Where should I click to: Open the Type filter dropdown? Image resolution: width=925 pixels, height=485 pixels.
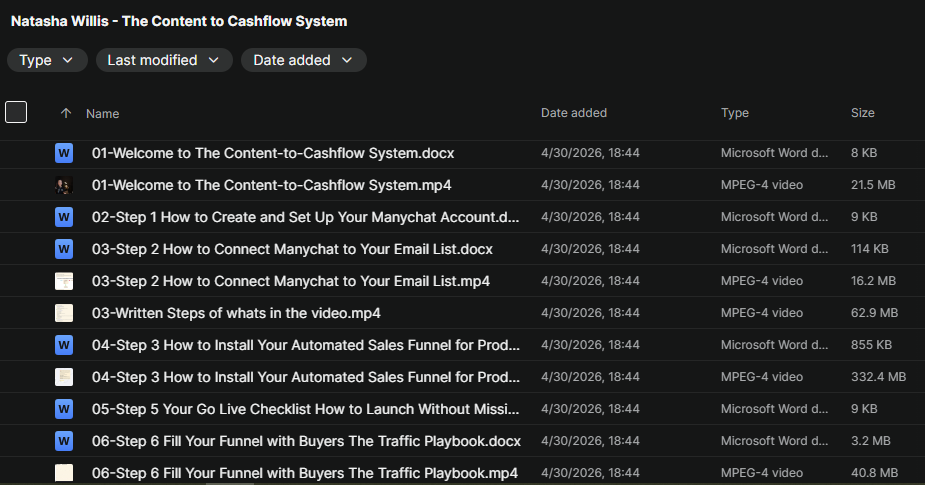pyautogui.click(x=47, y=60)
